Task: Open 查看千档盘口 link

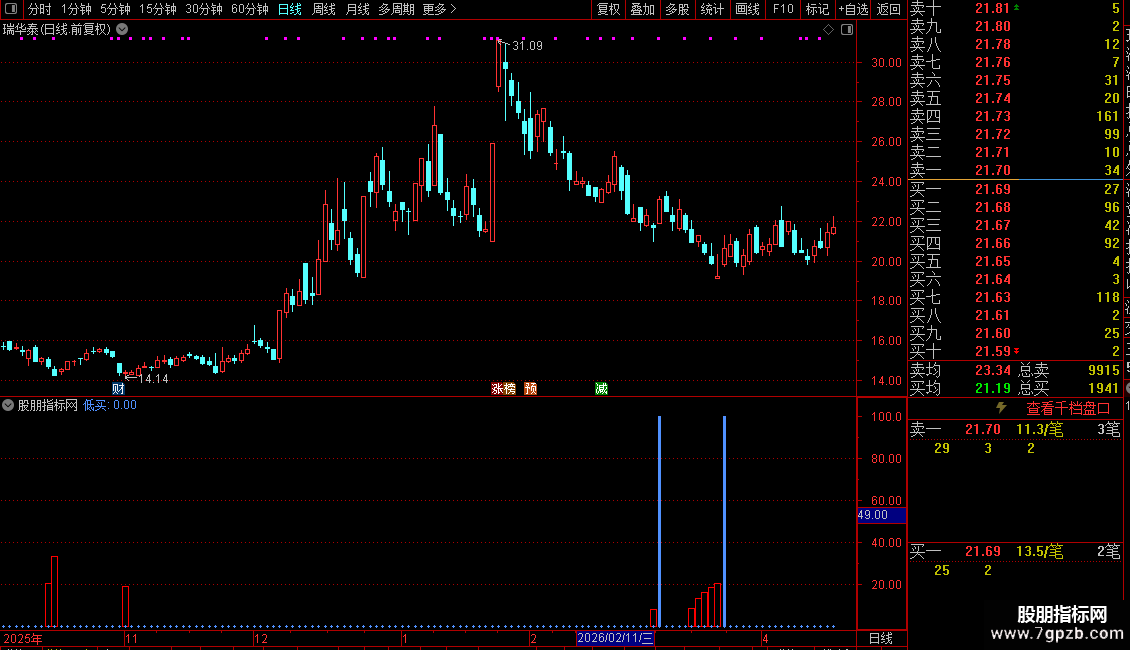Action: tap(1068, 409)
